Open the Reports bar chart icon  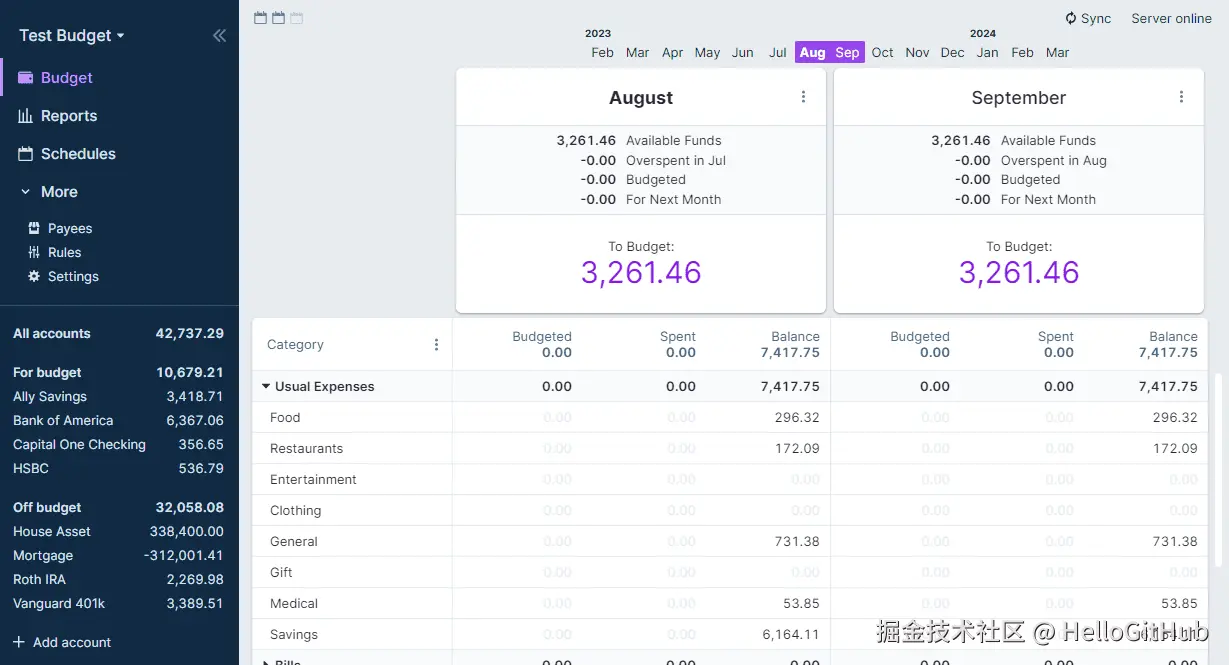(x=25, y=116)
